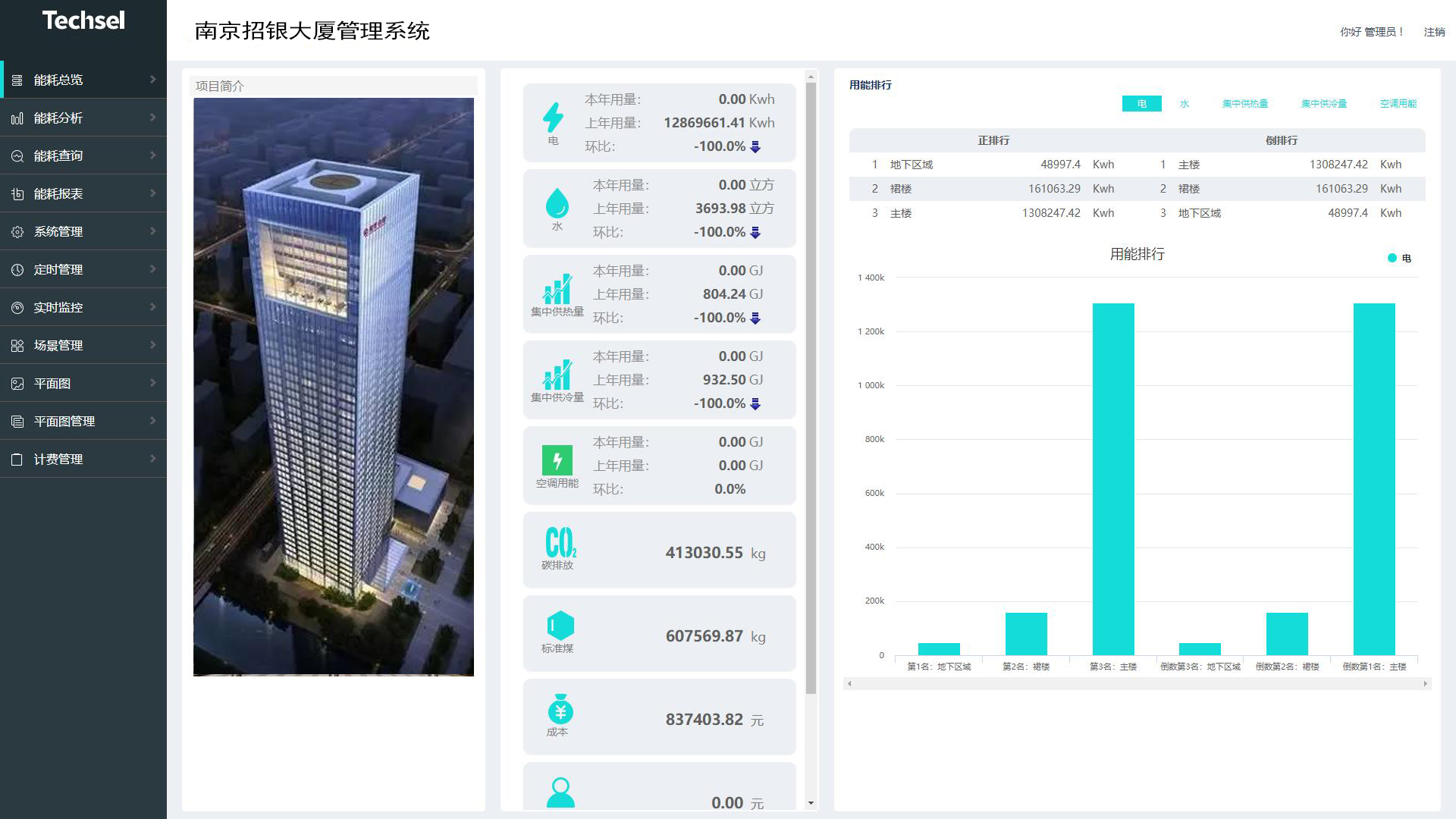The width and height of the screenshot is (1456, 819).
Task: Click the building project thumbnail image
Action: pyautogui.click(x=334, y=387)
